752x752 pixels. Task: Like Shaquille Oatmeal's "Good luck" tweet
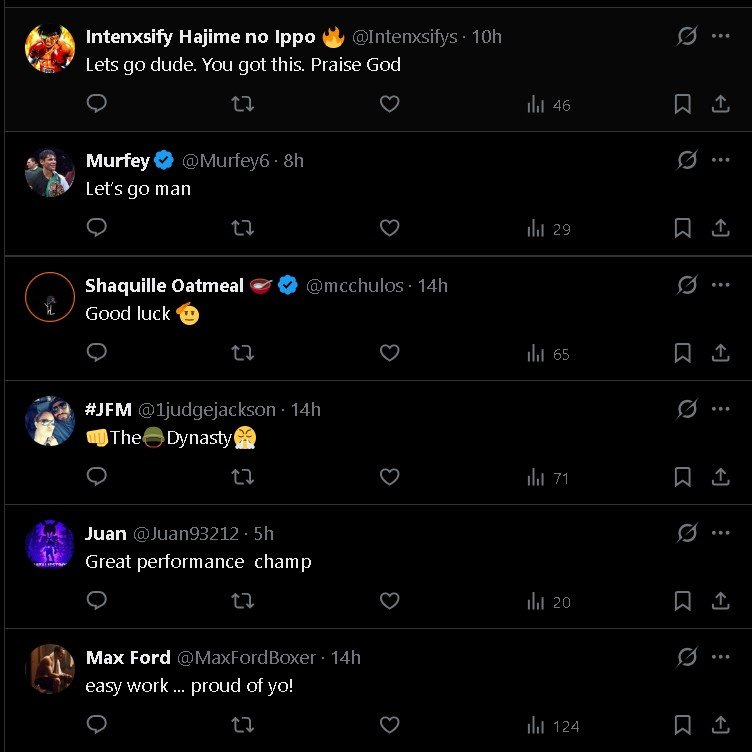390,352
